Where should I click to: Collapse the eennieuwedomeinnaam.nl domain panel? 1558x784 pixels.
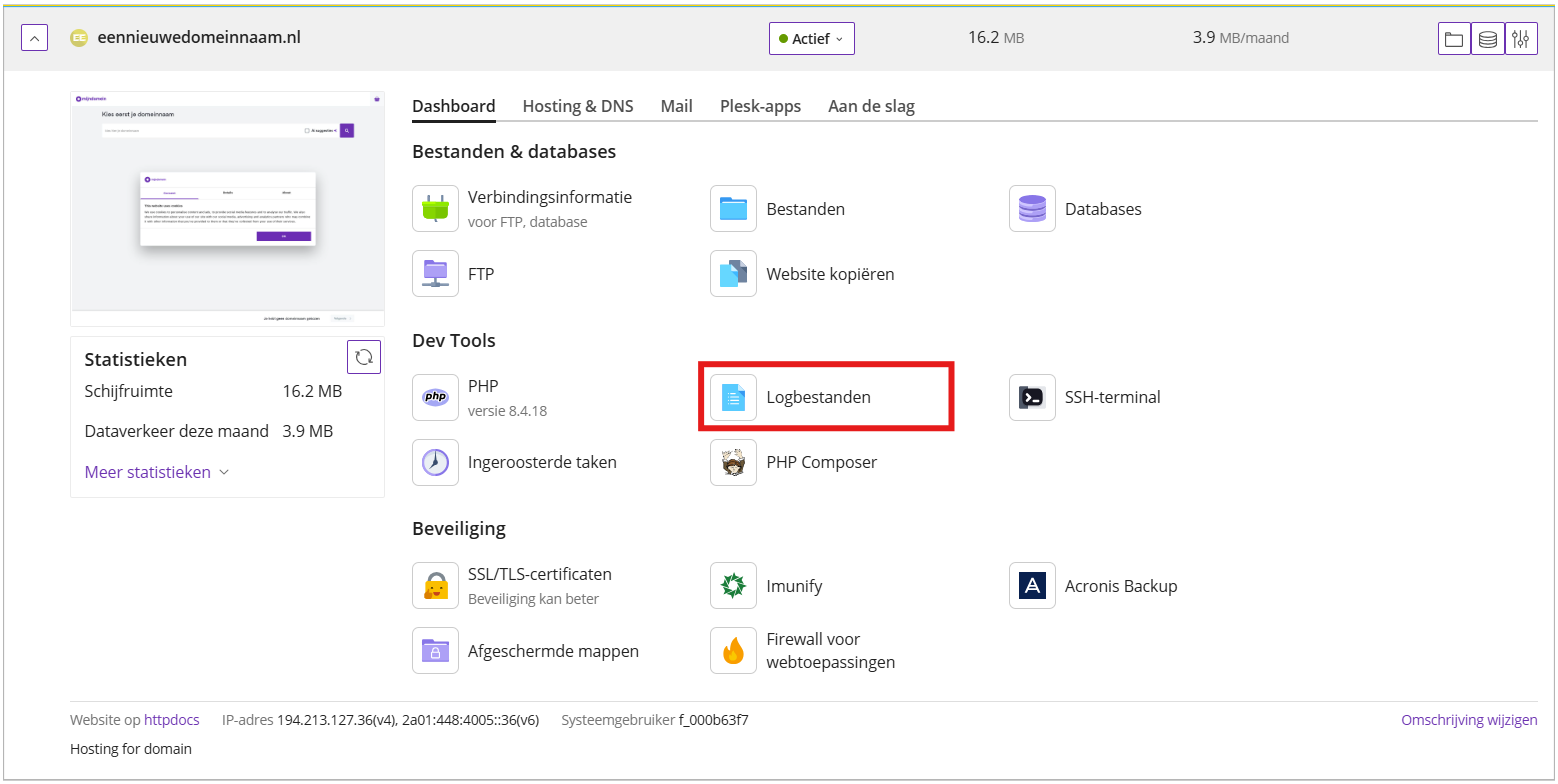(34, 39)
